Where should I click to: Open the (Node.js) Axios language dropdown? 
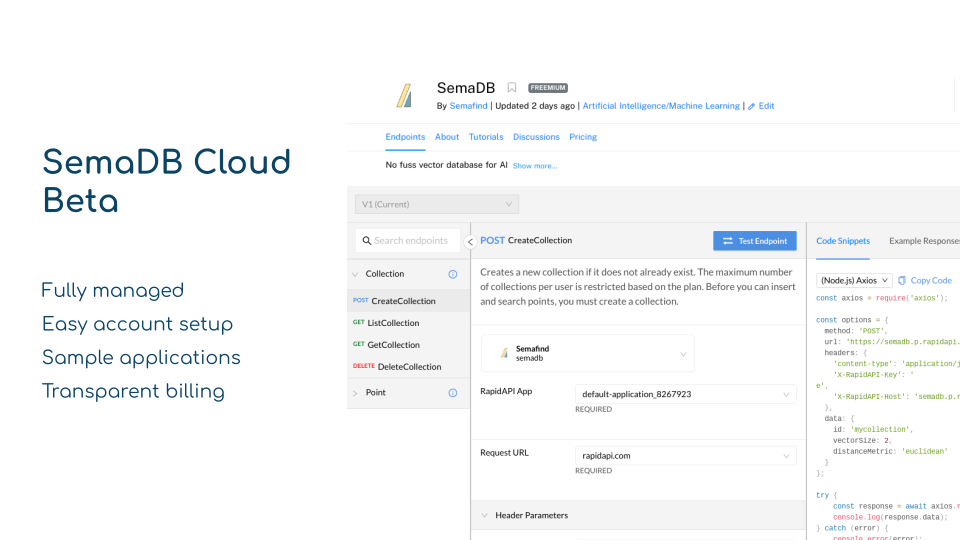[854, 280]
